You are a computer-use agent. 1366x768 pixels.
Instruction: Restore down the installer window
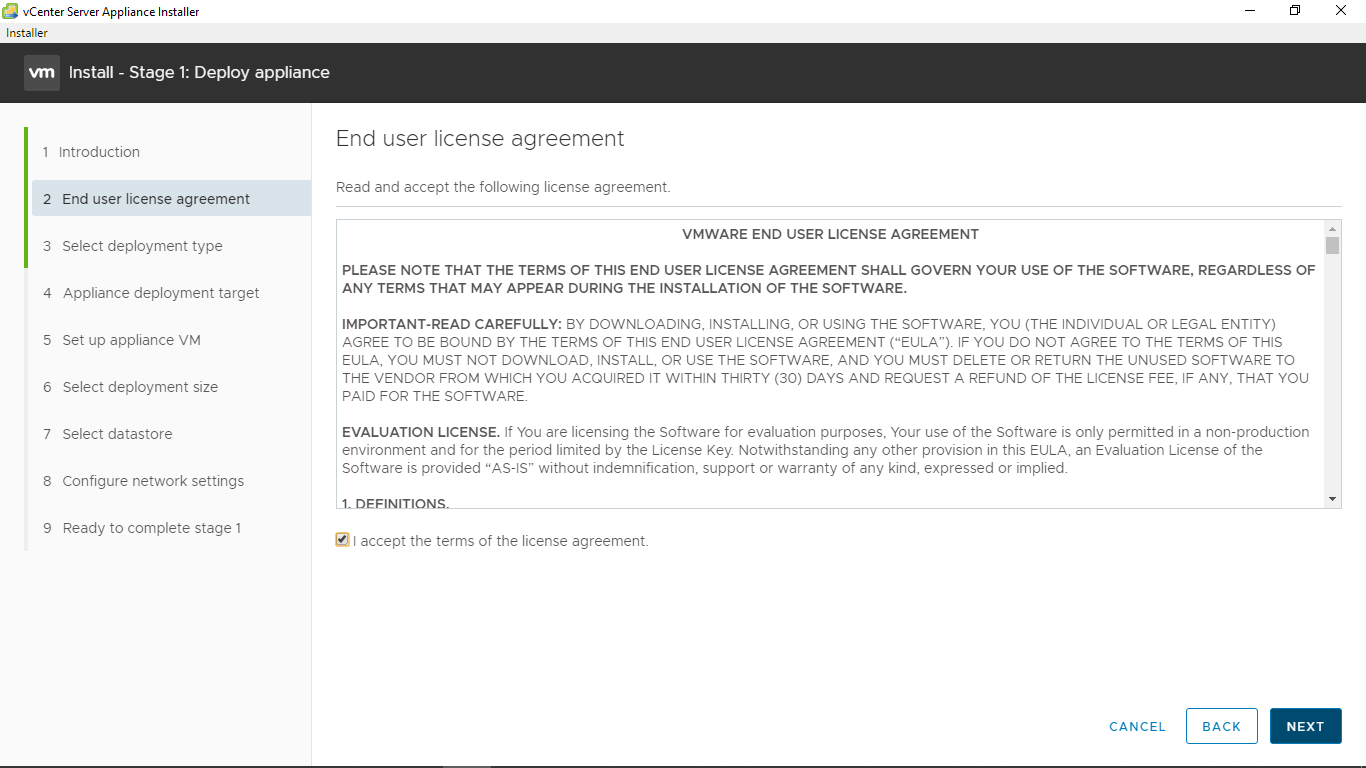coord(1295,11)
